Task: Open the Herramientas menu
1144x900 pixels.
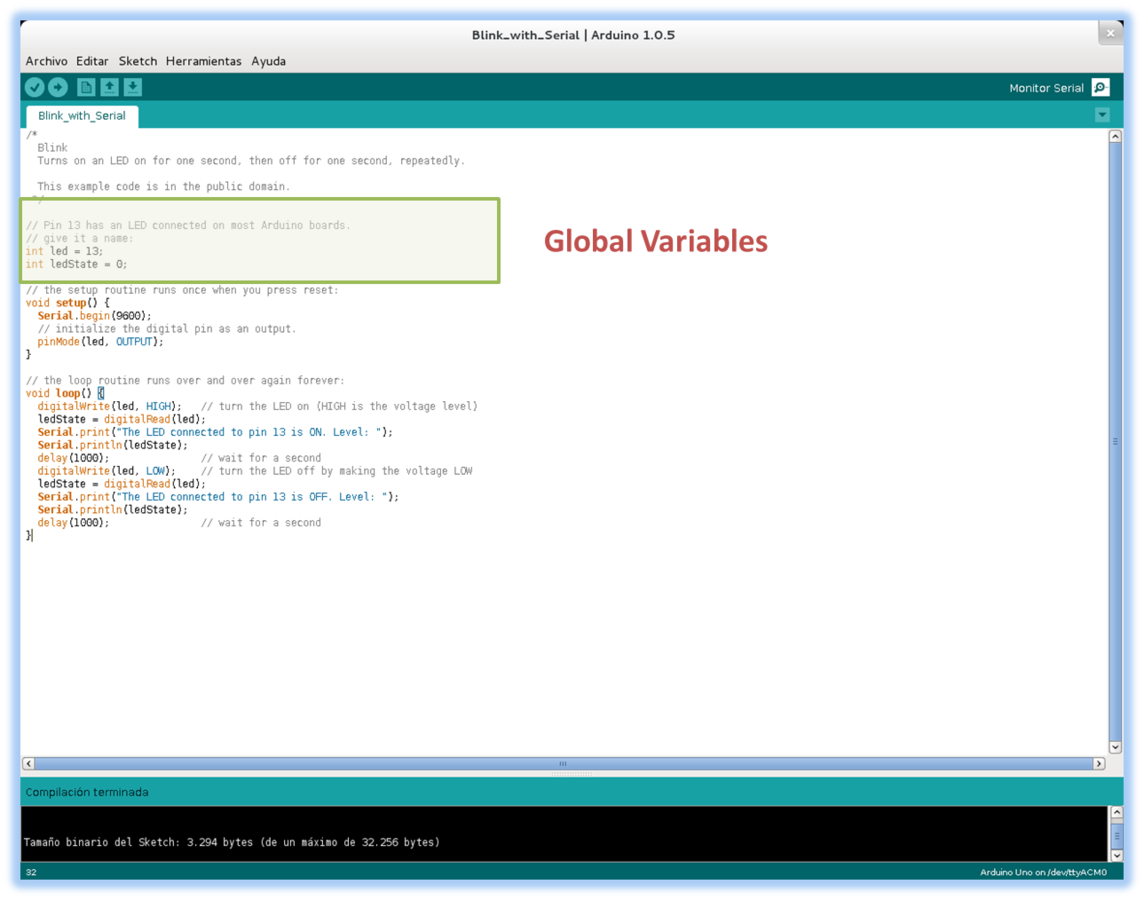Action: 204,61
